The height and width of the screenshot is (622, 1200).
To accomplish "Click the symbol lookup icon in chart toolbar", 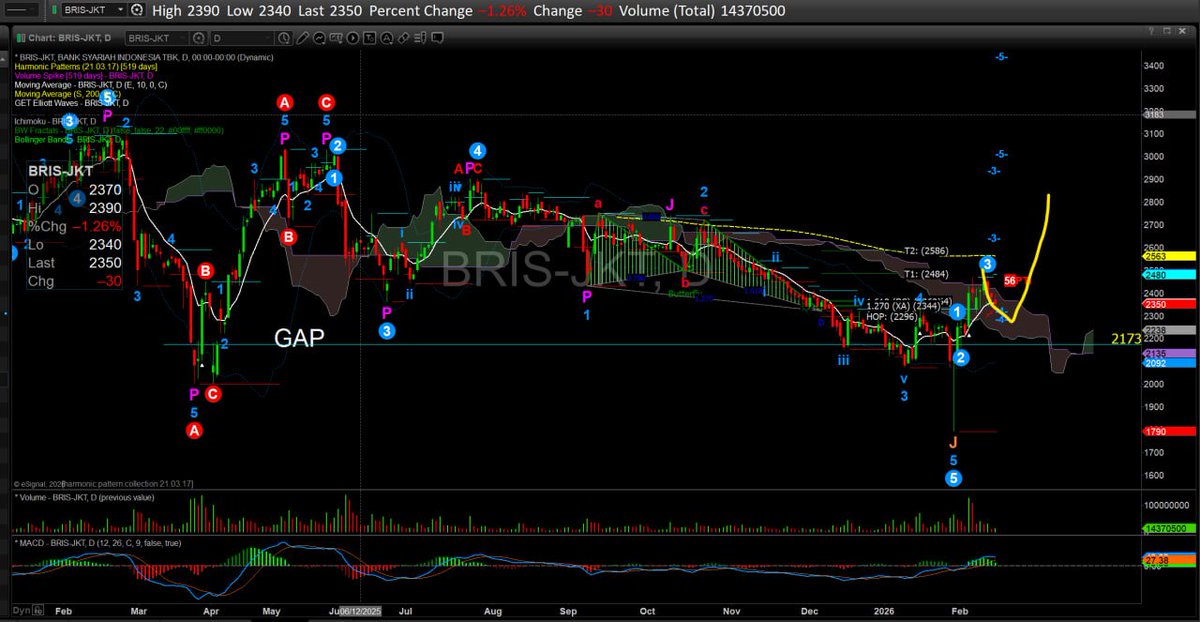I will [199, 37].
